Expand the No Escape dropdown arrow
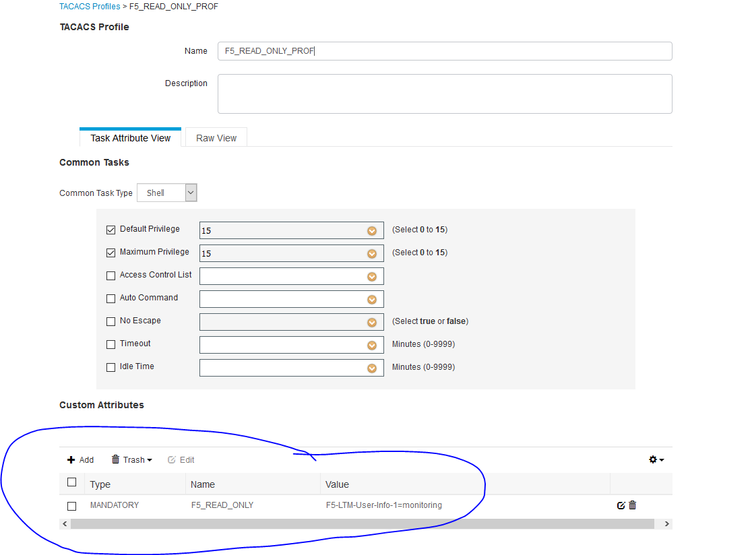The height and width of the screenshot is (555, 750). (372, 322)
